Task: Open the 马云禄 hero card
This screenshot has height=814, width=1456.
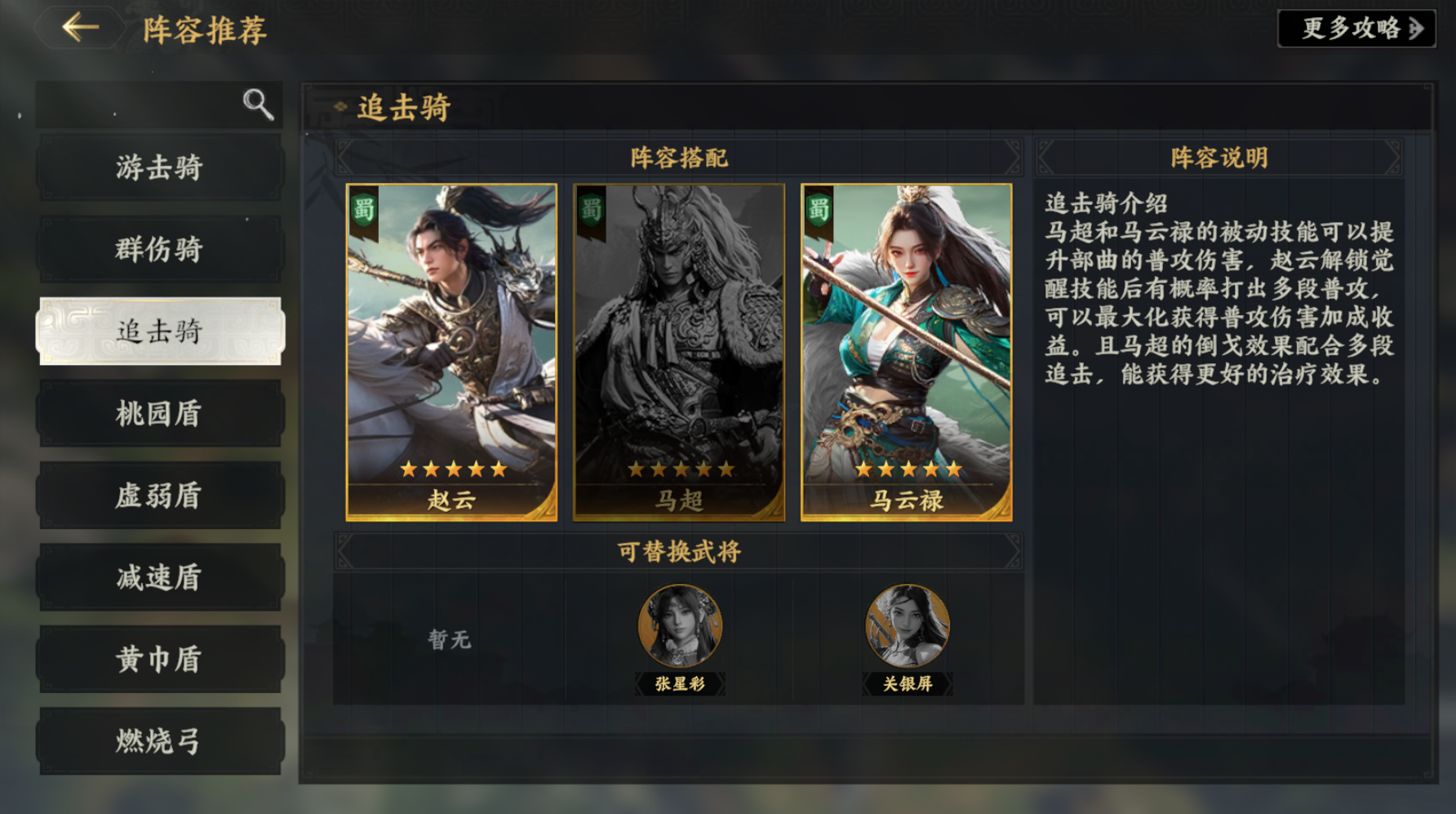Action: click(907, 352)
